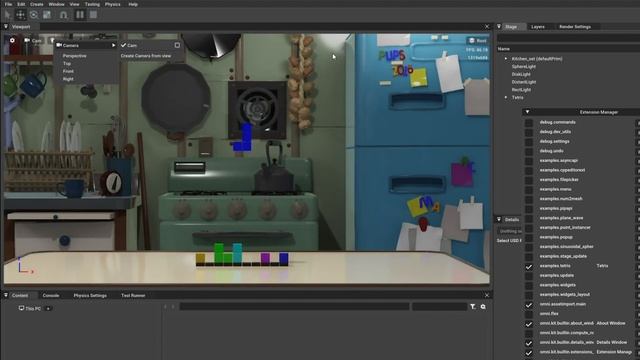Click Content browser search magnifier icon

(x=483, y=307)
